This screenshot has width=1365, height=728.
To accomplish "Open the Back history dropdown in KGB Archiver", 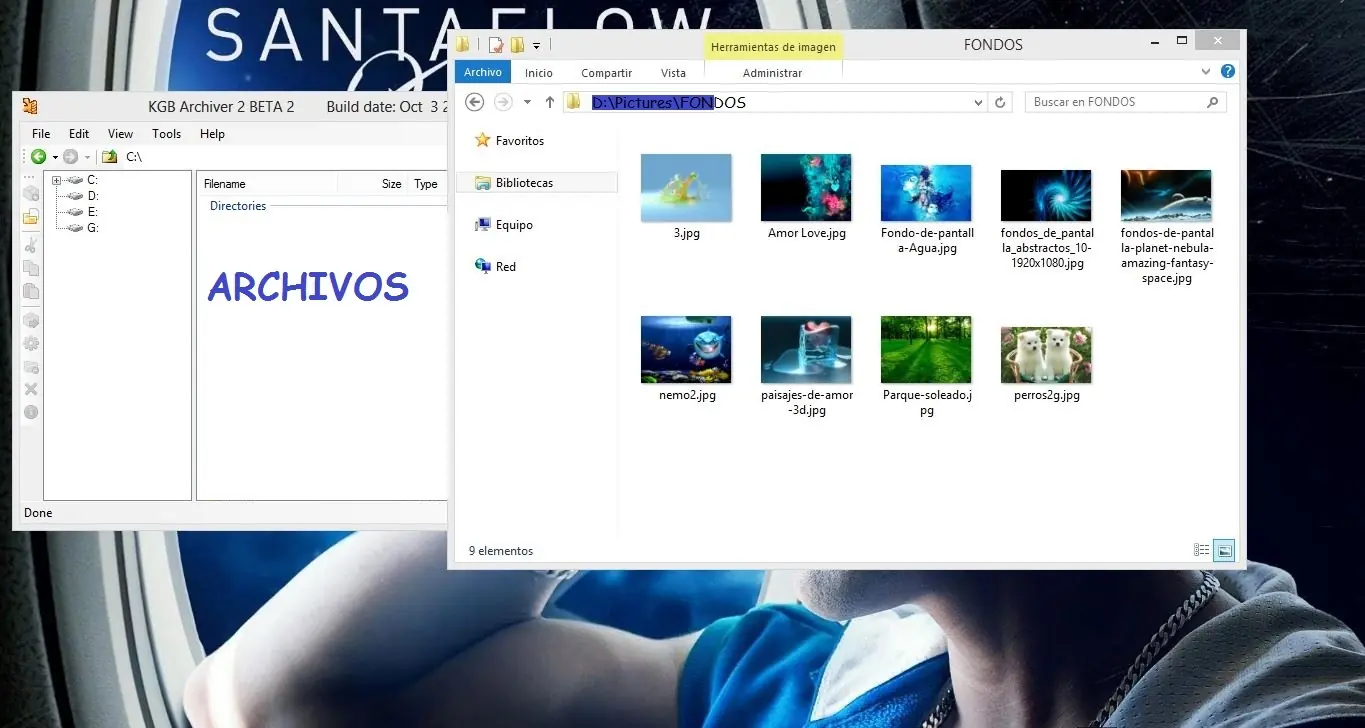I will pyautogui.click(x=54, y=157).
